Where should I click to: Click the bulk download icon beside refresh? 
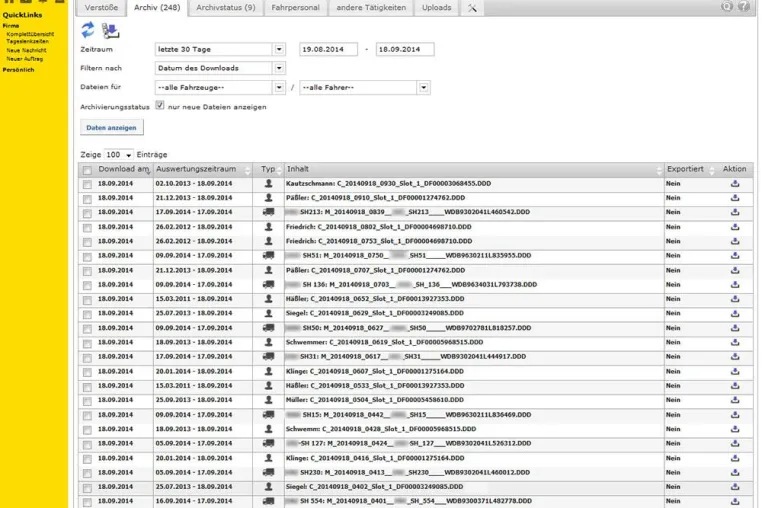tap(110, 31)
